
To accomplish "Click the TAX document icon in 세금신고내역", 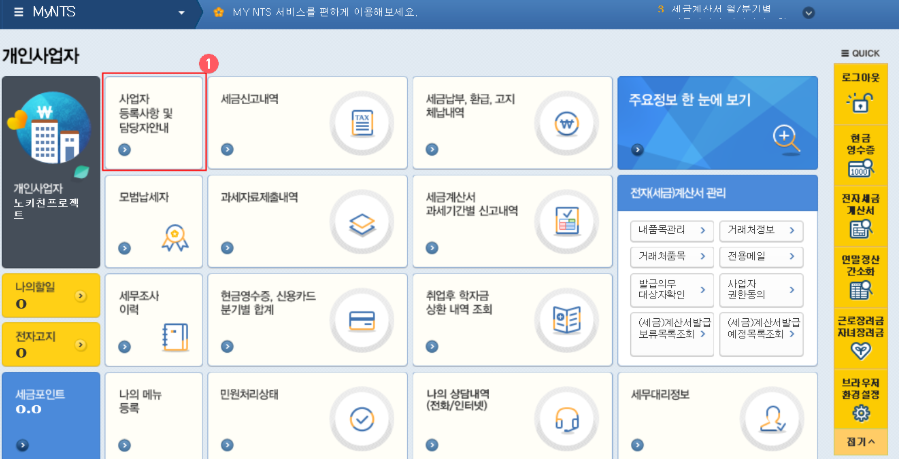I will coord(362,123).
